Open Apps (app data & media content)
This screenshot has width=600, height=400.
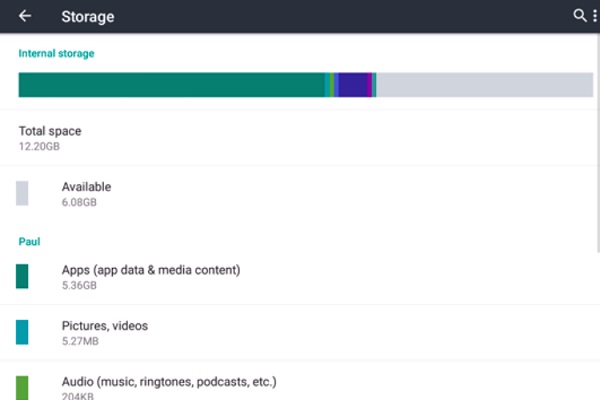150,270
